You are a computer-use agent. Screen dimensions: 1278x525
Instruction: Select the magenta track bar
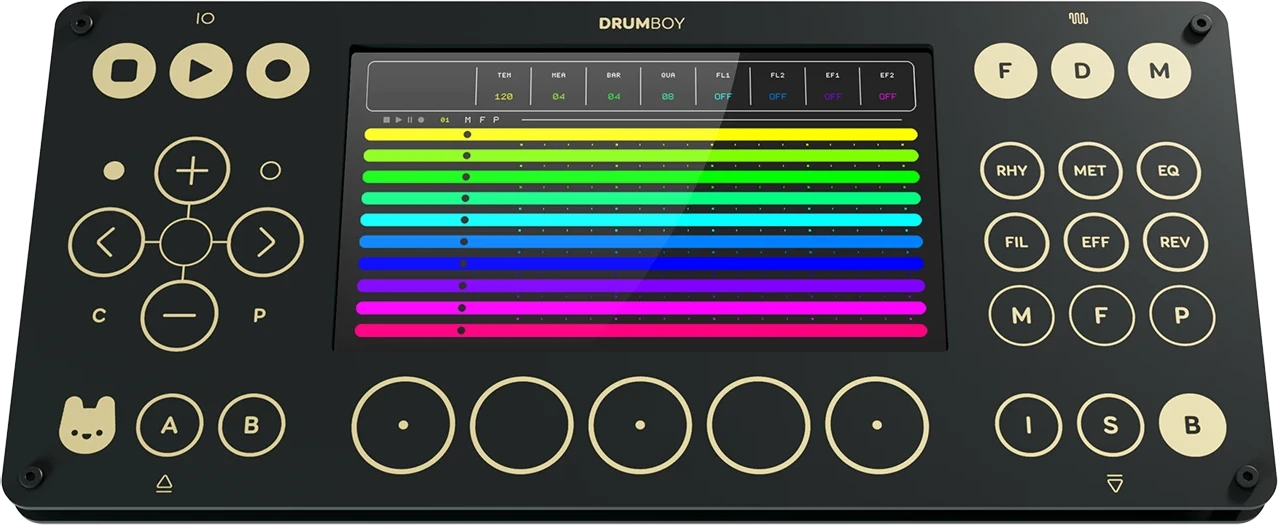(x=641, y=308)
